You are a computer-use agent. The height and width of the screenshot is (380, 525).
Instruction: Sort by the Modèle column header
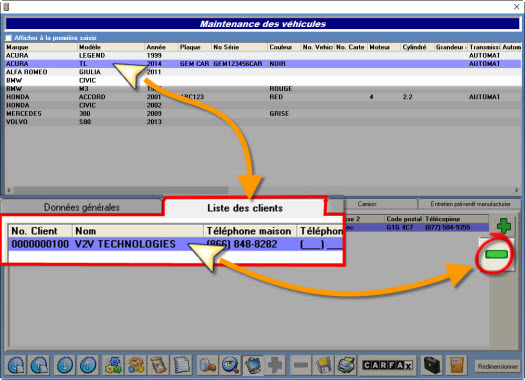click(111, 47)
